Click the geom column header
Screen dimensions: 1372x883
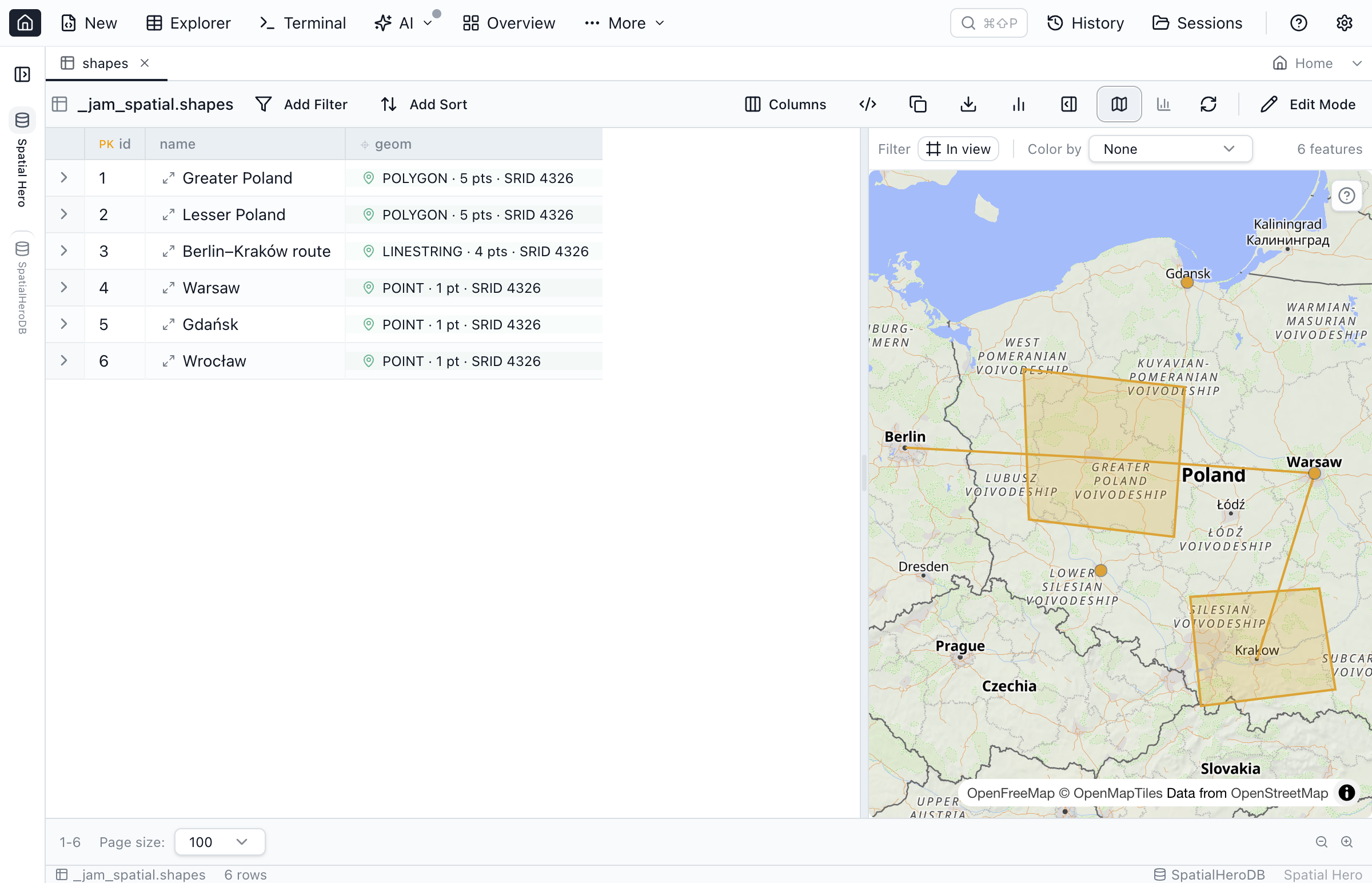473,144
